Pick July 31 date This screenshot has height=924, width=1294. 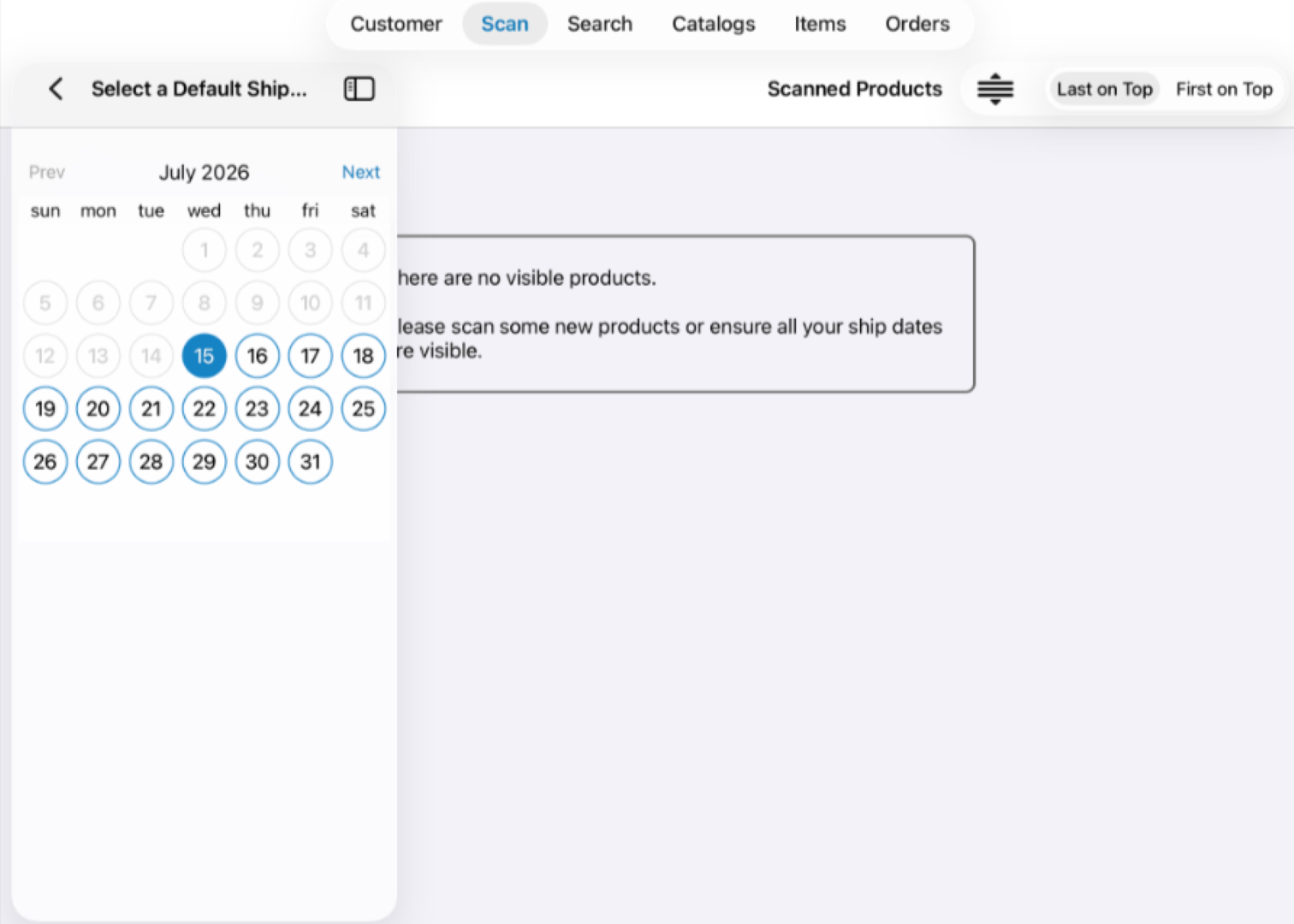[310, 462]
